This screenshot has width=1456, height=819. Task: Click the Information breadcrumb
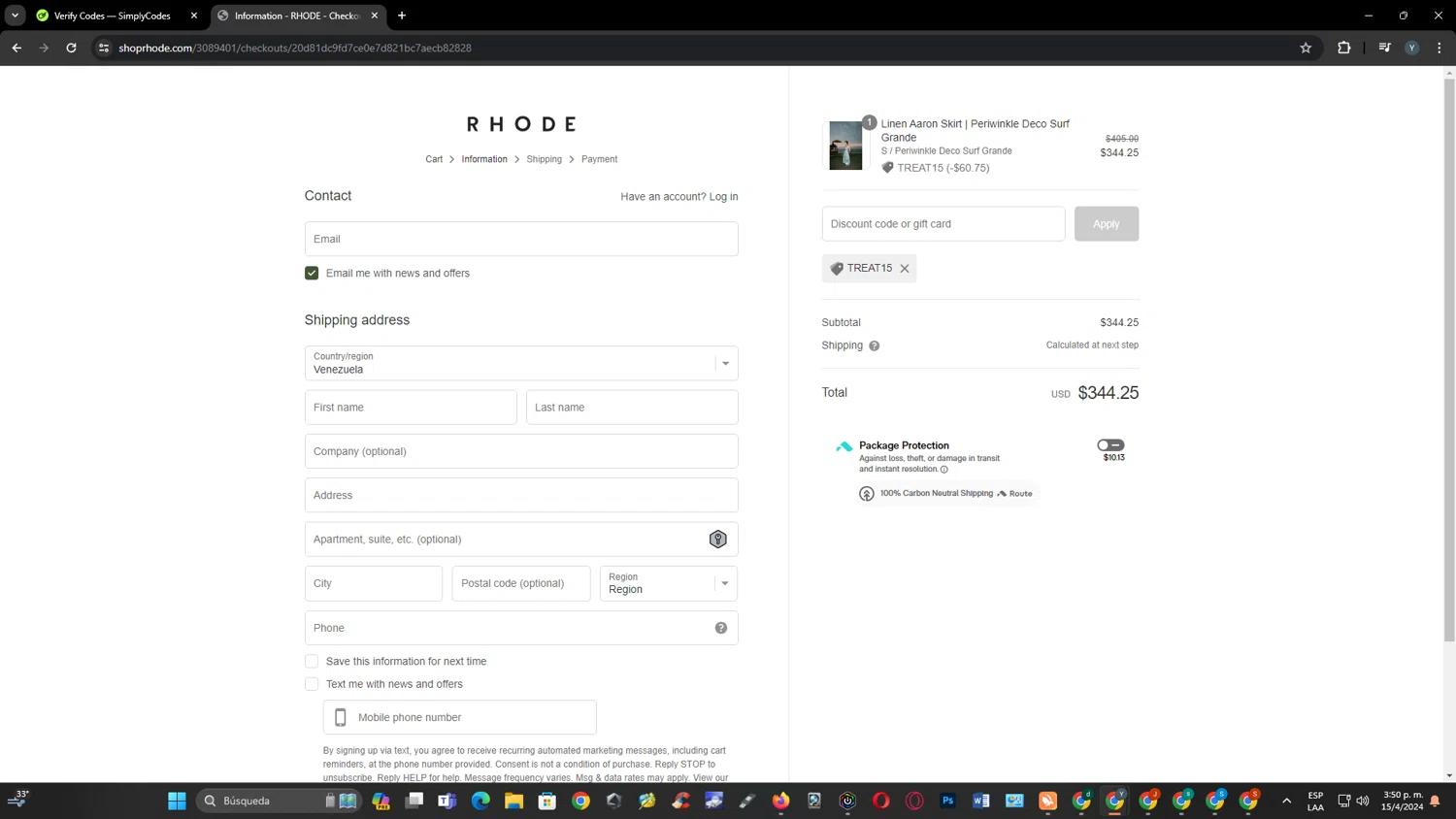(x=484, y=159)
